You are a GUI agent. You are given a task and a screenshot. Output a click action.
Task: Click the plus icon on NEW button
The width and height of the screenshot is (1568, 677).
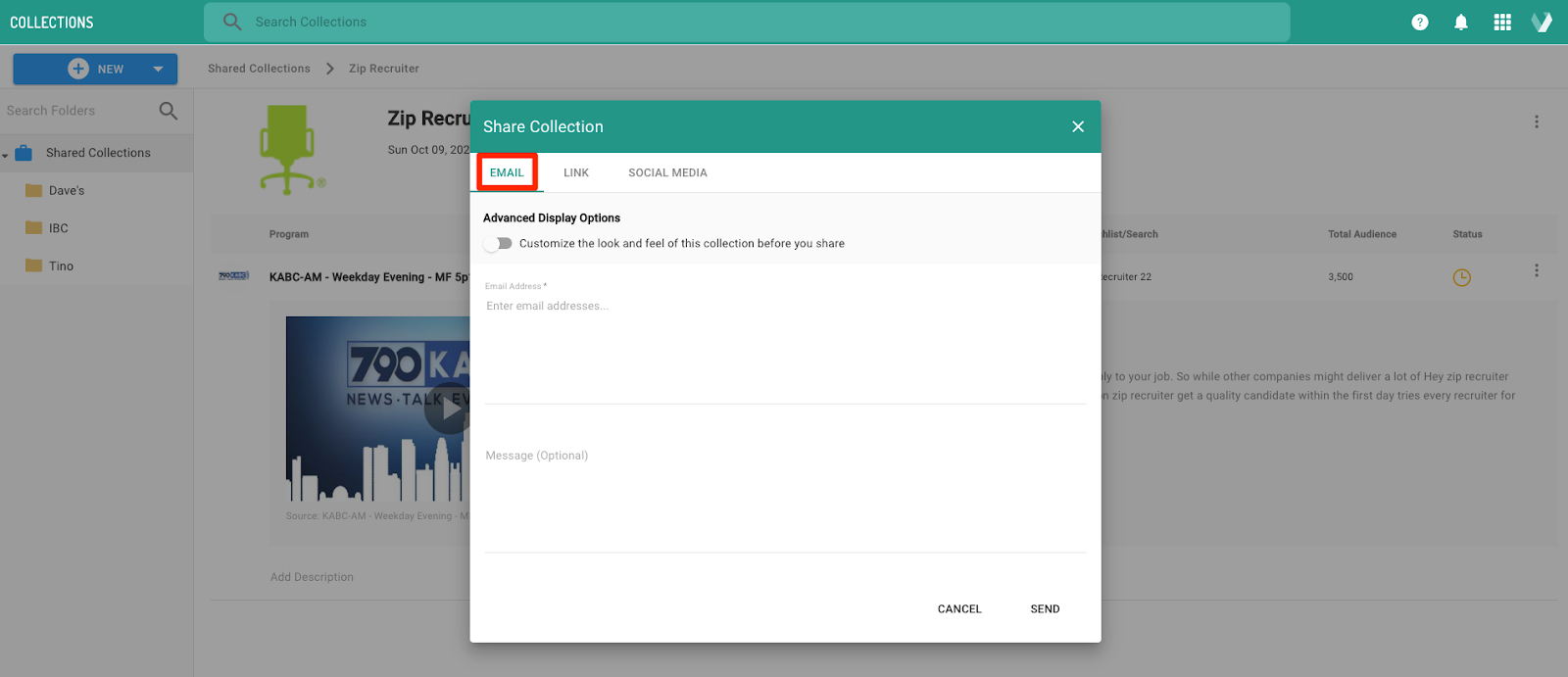(78, 69)
